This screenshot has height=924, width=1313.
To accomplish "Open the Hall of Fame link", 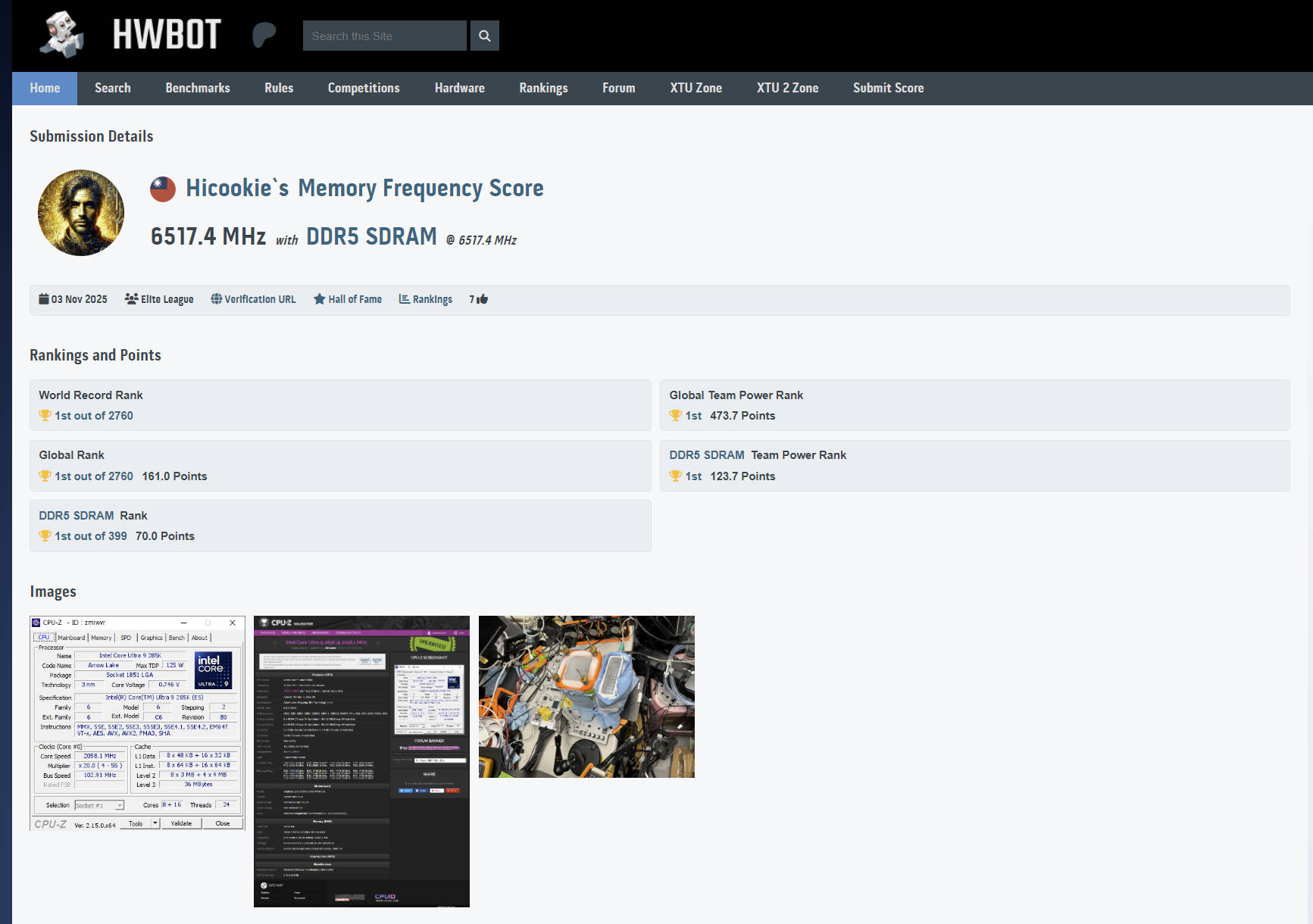I will [348, 299].
